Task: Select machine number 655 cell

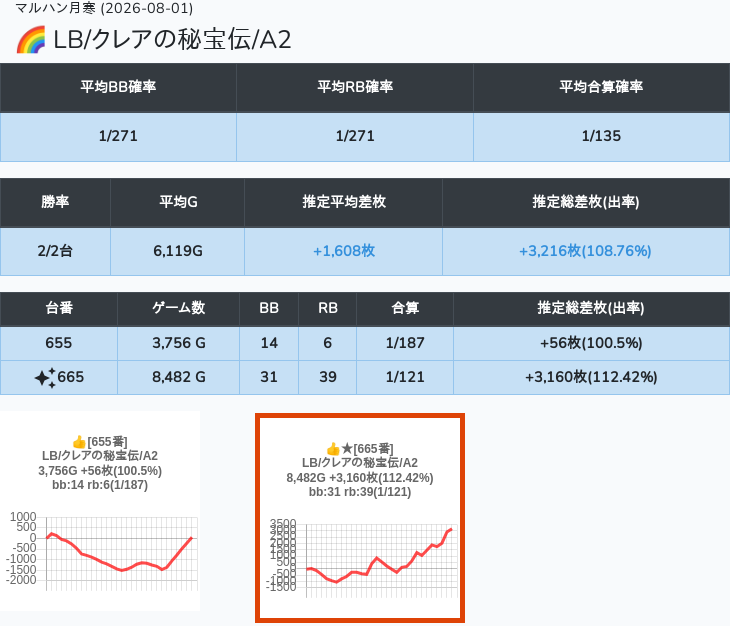Action: pyautogui.click(x=59, y=343)
